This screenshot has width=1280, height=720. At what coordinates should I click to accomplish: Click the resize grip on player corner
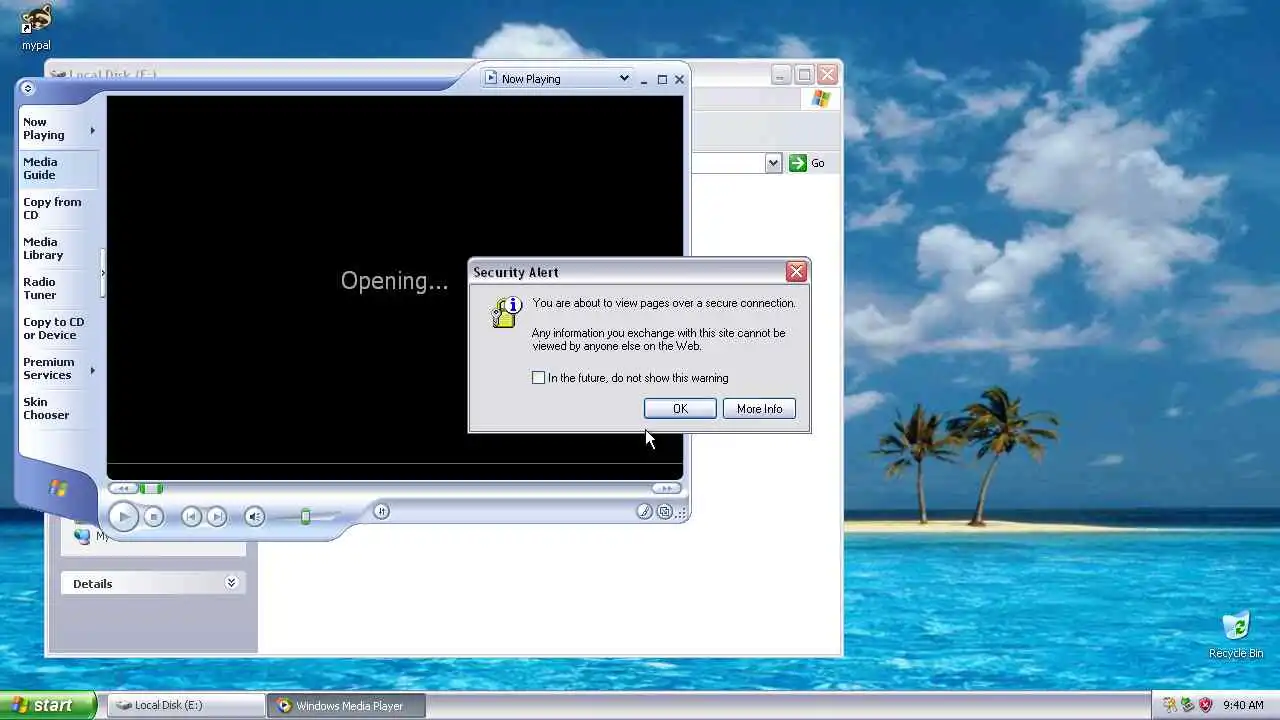click(x=682, y=512)
